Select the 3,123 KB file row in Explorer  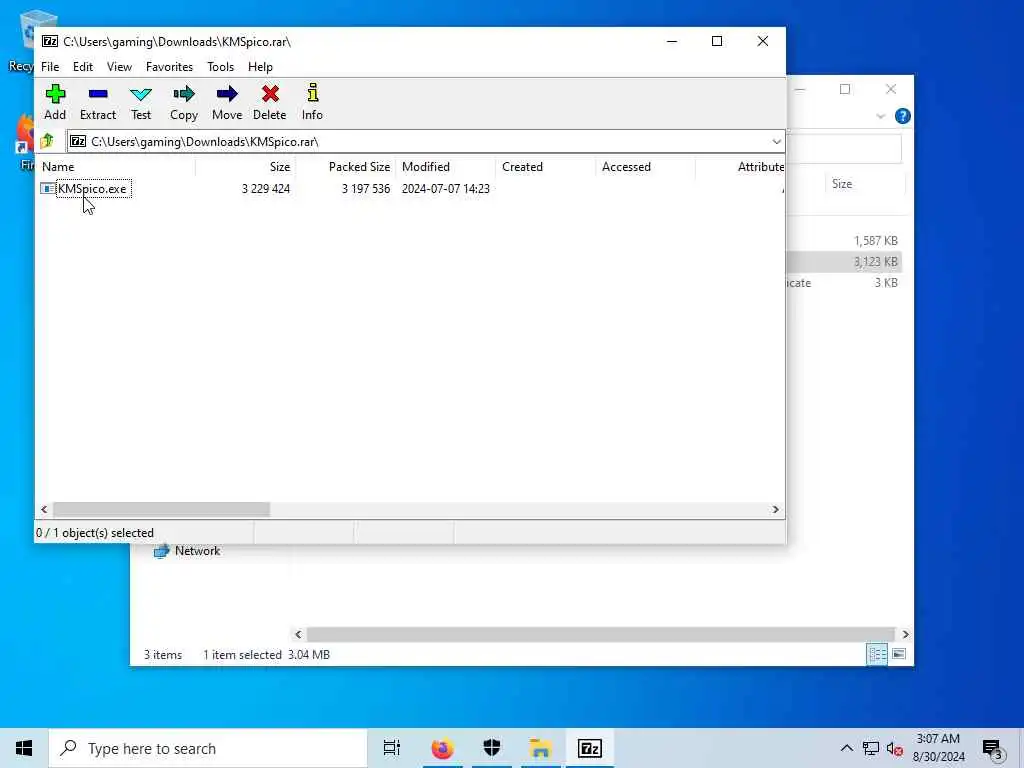844,262
